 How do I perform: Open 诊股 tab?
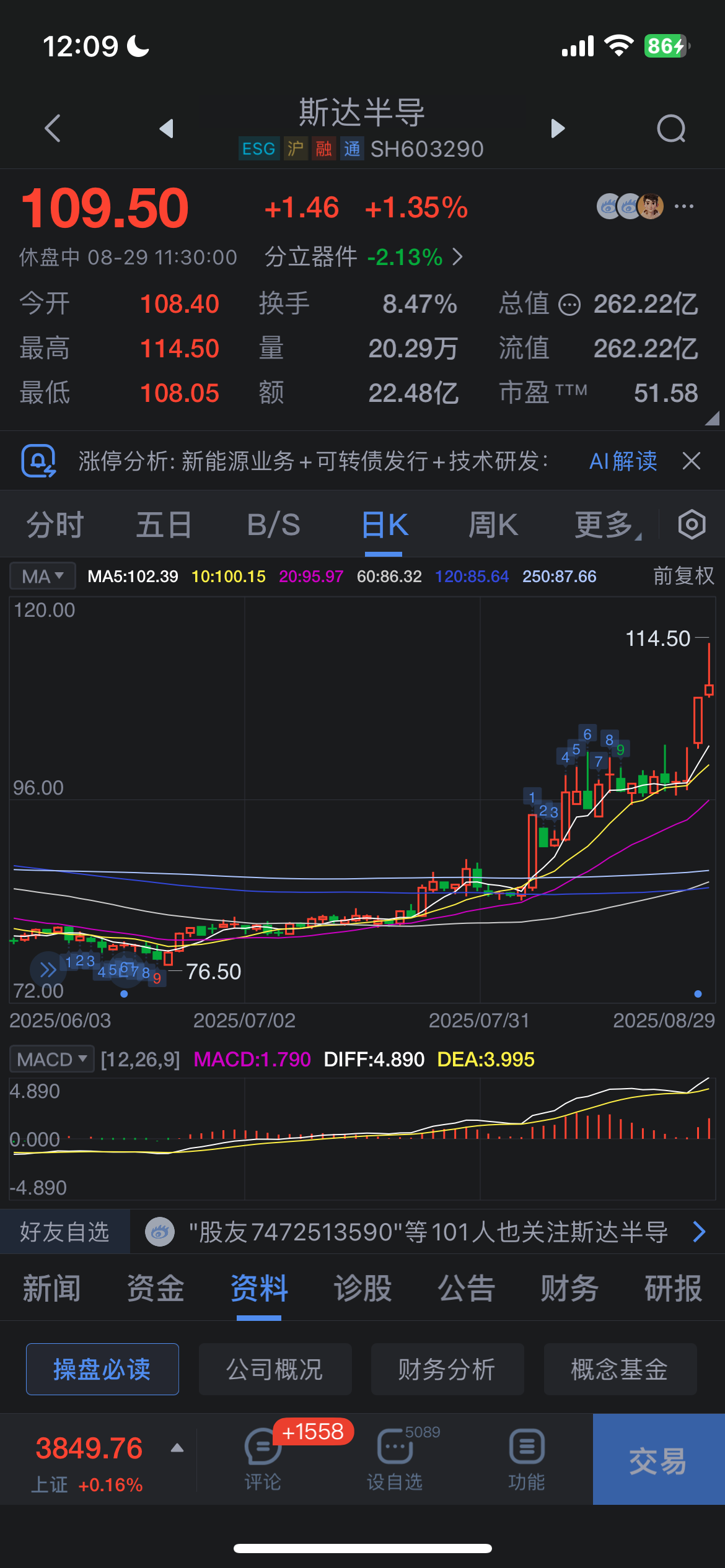(x=362, y=1288)
